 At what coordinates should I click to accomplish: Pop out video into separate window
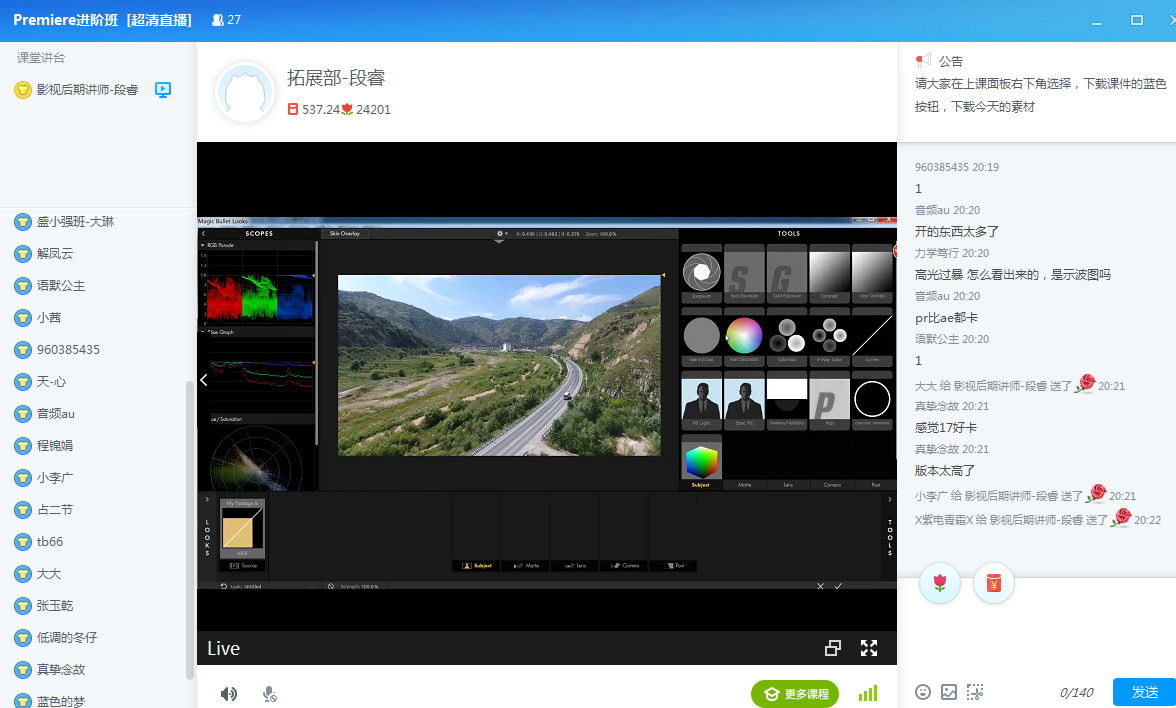pyautogui.click(x=832, y=648)
